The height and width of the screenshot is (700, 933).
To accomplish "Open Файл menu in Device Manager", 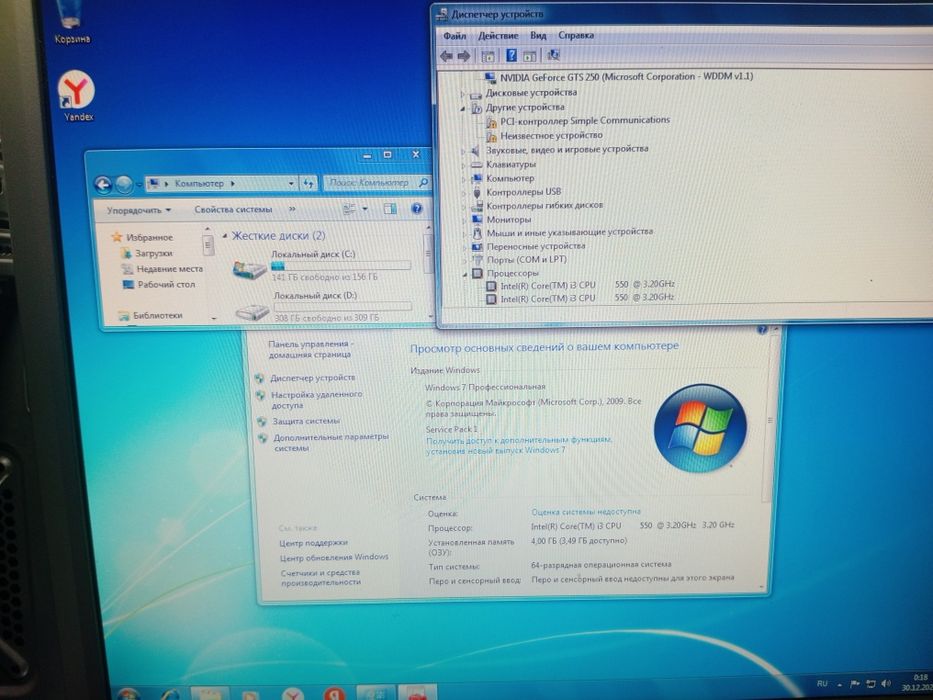I will click(x=454, y=36).
